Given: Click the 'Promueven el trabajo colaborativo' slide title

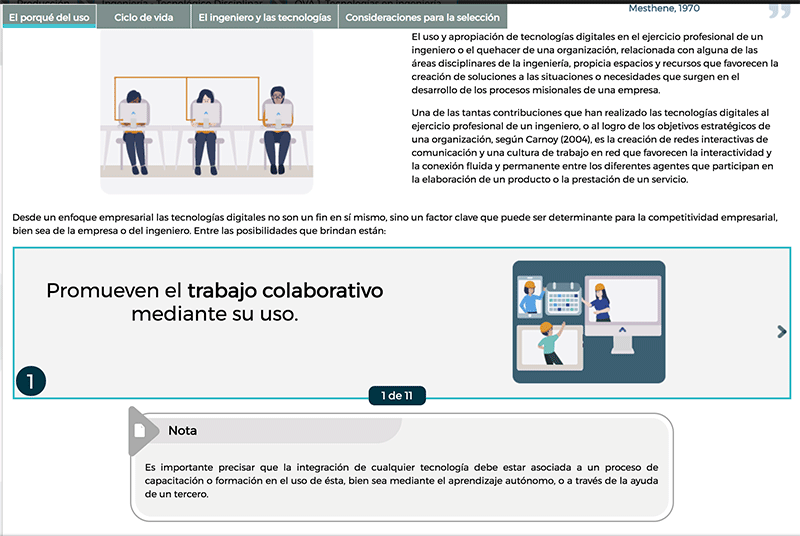Looking at the screenshot, I should (215, 302).
